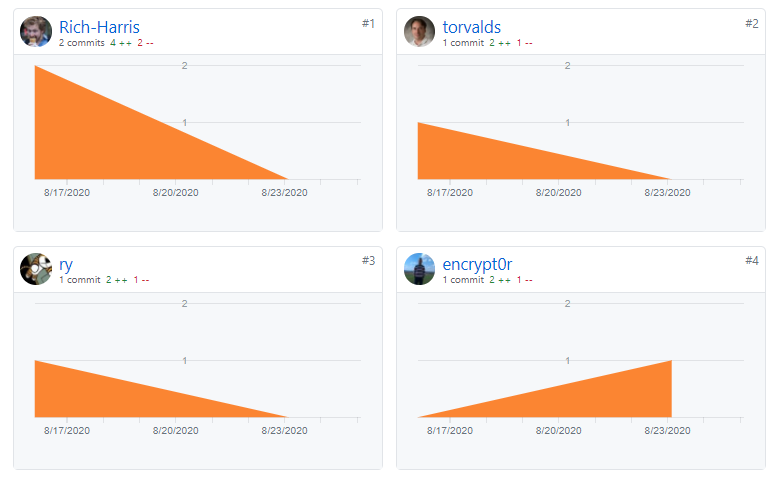Open torvalds avatar image
Image resolution: width=780 pixels, height=479 pixels.
[419, 31]
